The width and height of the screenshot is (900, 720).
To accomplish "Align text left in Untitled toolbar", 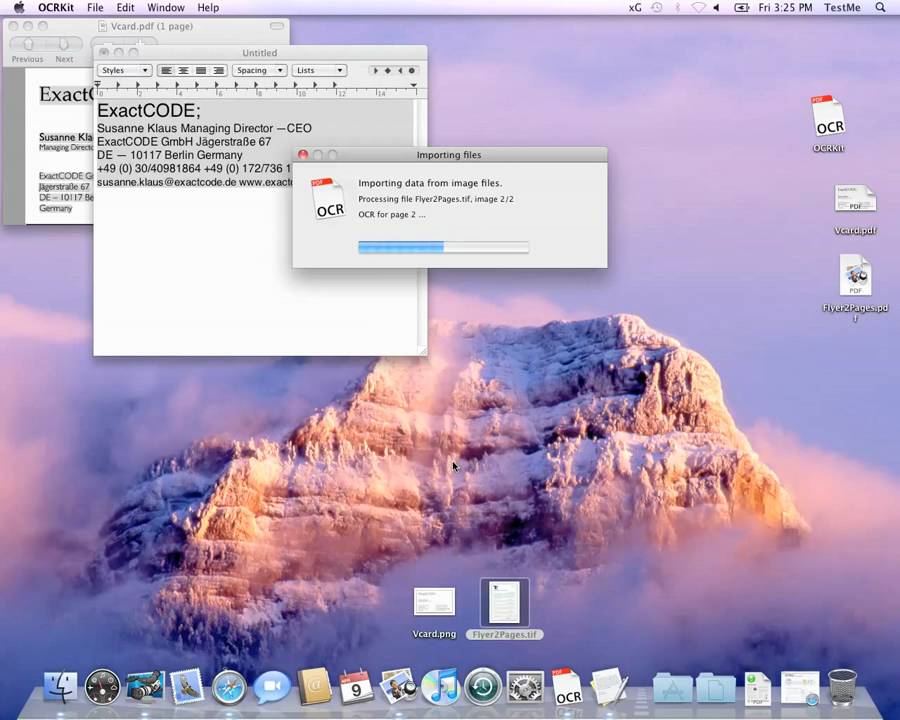I will click(x=166, y=71).
